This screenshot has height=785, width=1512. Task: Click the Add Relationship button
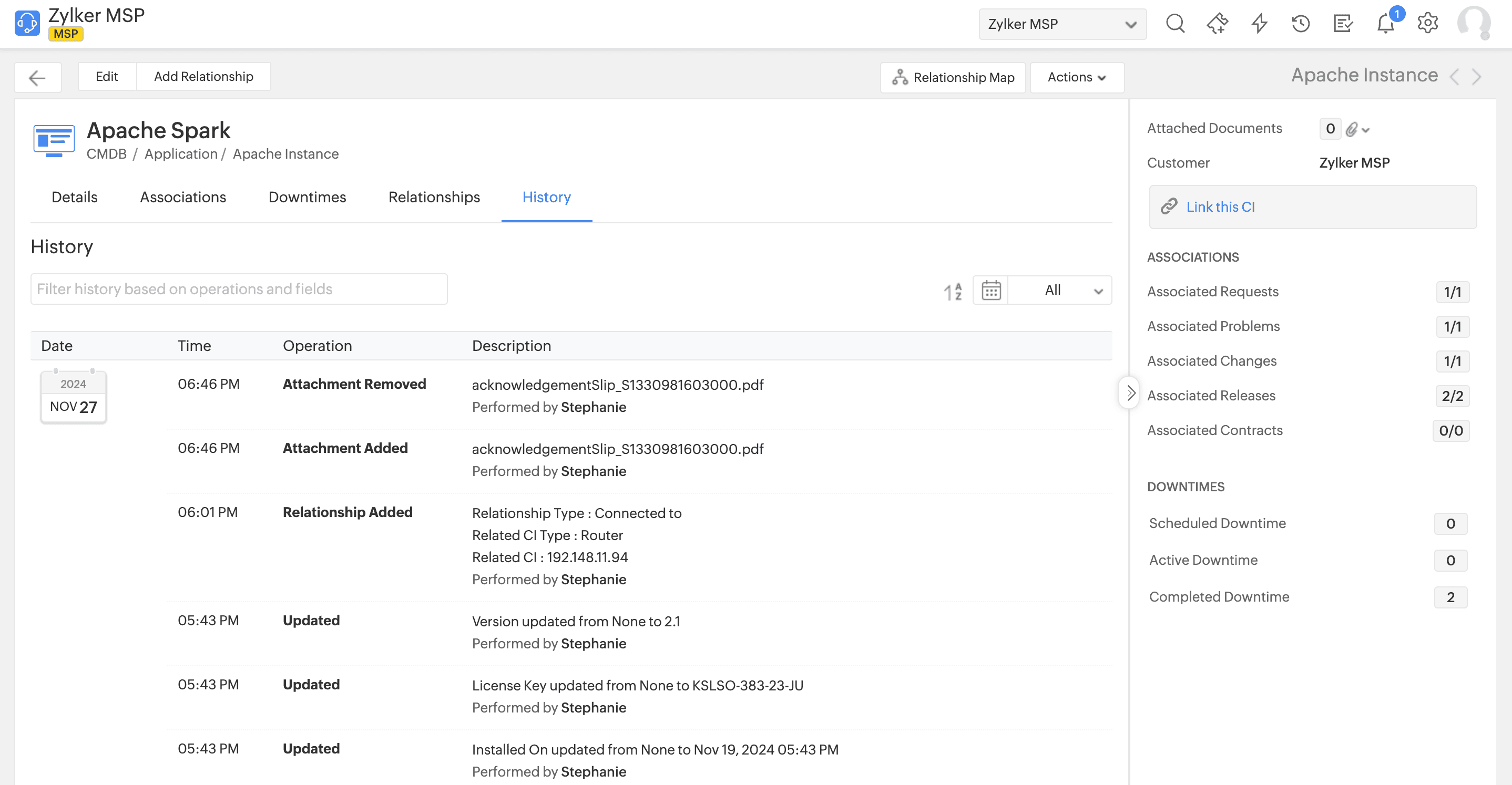coord(203,77)
